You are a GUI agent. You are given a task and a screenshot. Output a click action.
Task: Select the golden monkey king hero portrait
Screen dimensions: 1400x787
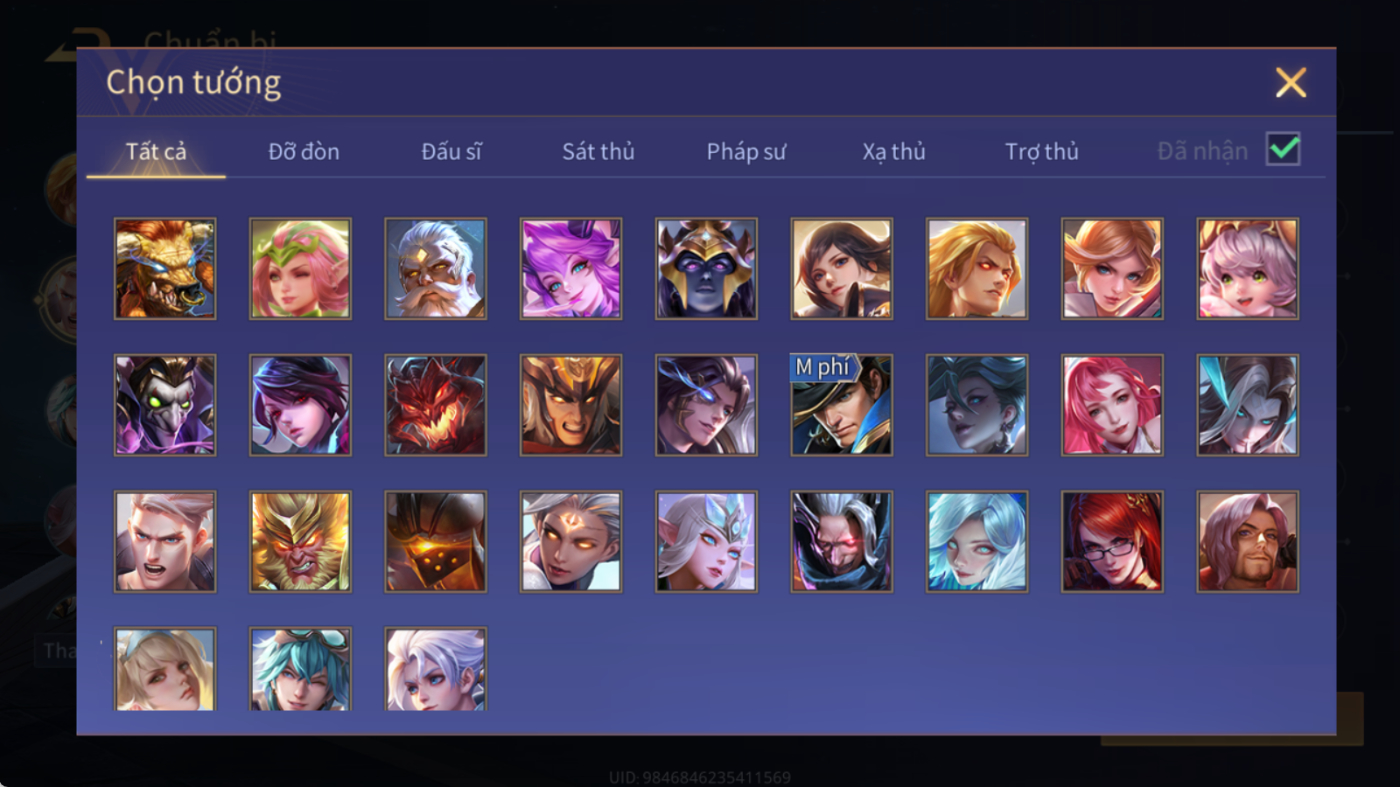tap(300, 541)
